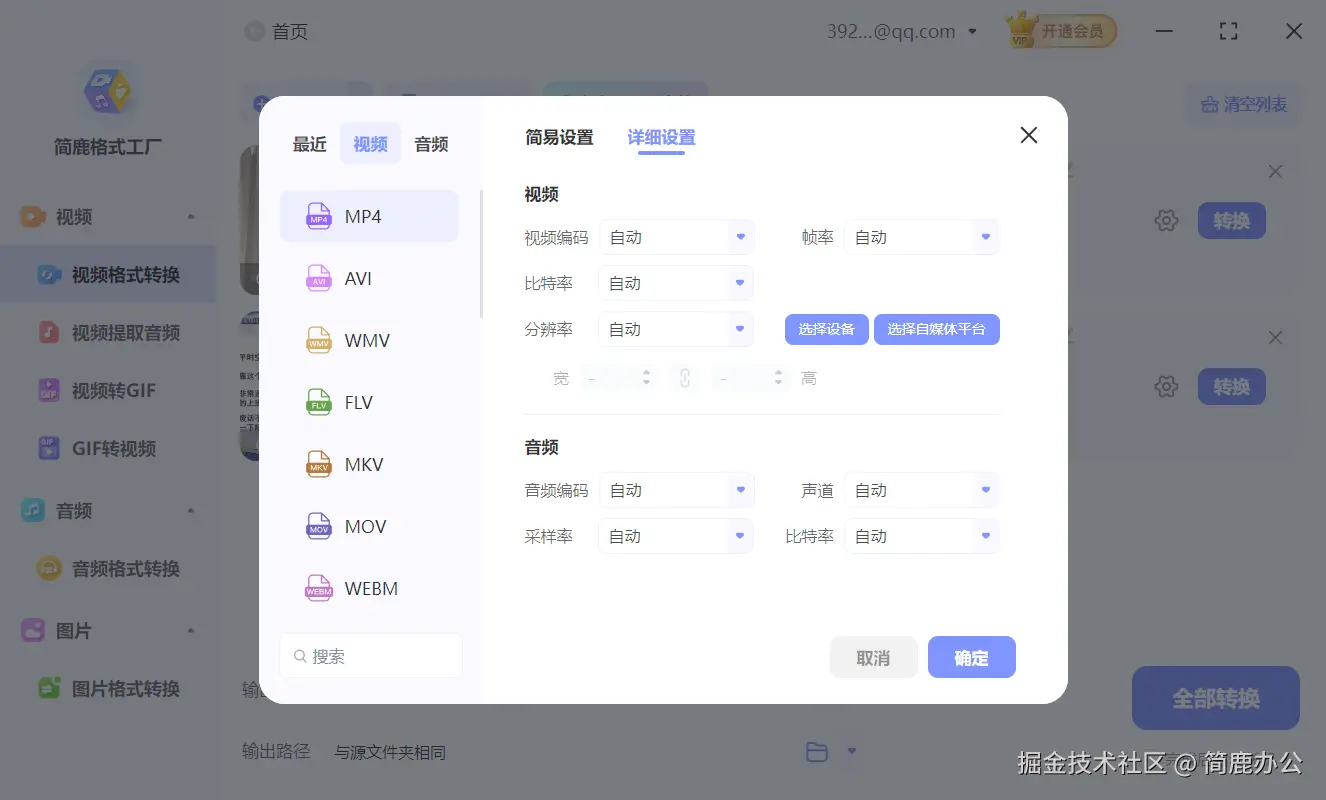The height and width of the screenshot is (800, 1326).
Task: Click 选择自媒体平台 button
Action: tap(937, 329)
